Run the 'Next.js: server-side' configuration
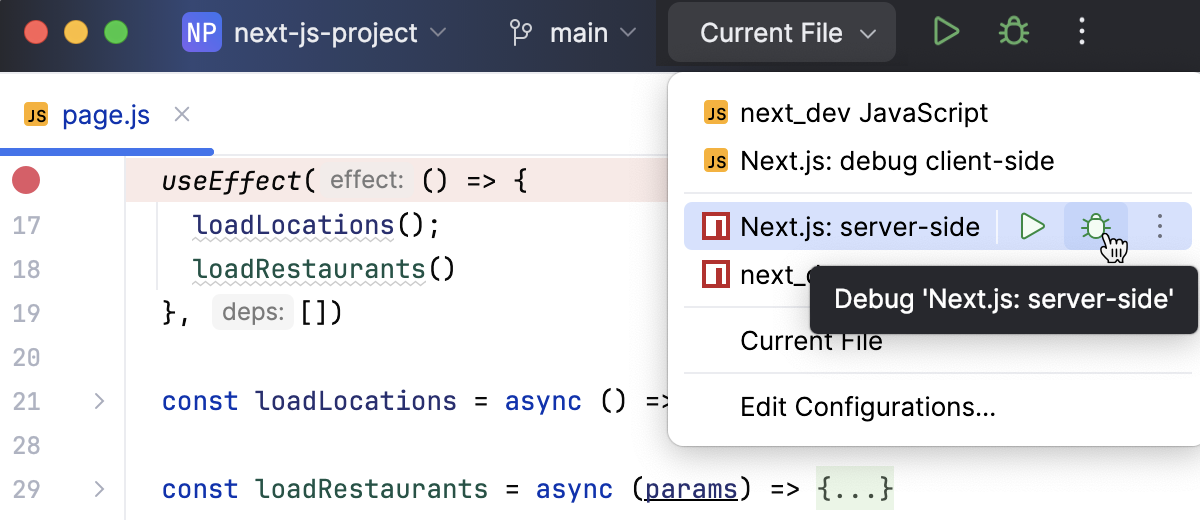 click(x=1031, y=227)
